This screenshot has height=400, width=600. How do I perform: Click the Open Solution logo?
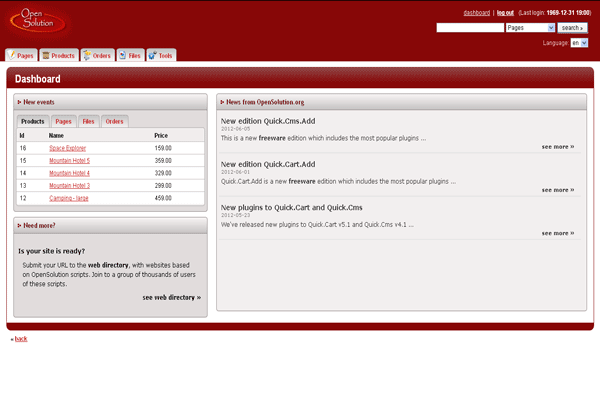coord(38,21)
